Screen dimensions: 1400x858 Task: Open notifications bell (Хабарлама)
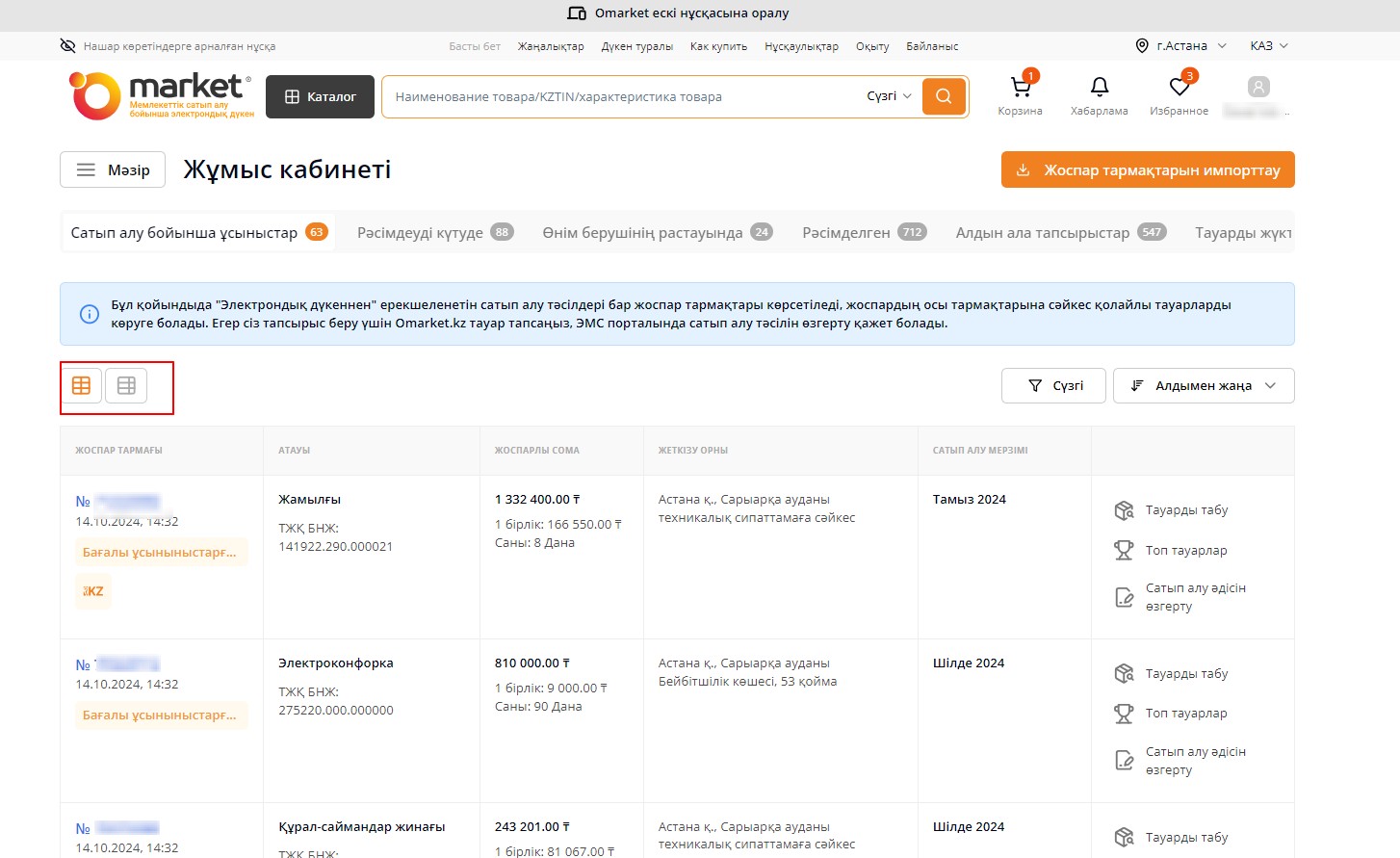pyautogui.click(x=1099, y=88)
